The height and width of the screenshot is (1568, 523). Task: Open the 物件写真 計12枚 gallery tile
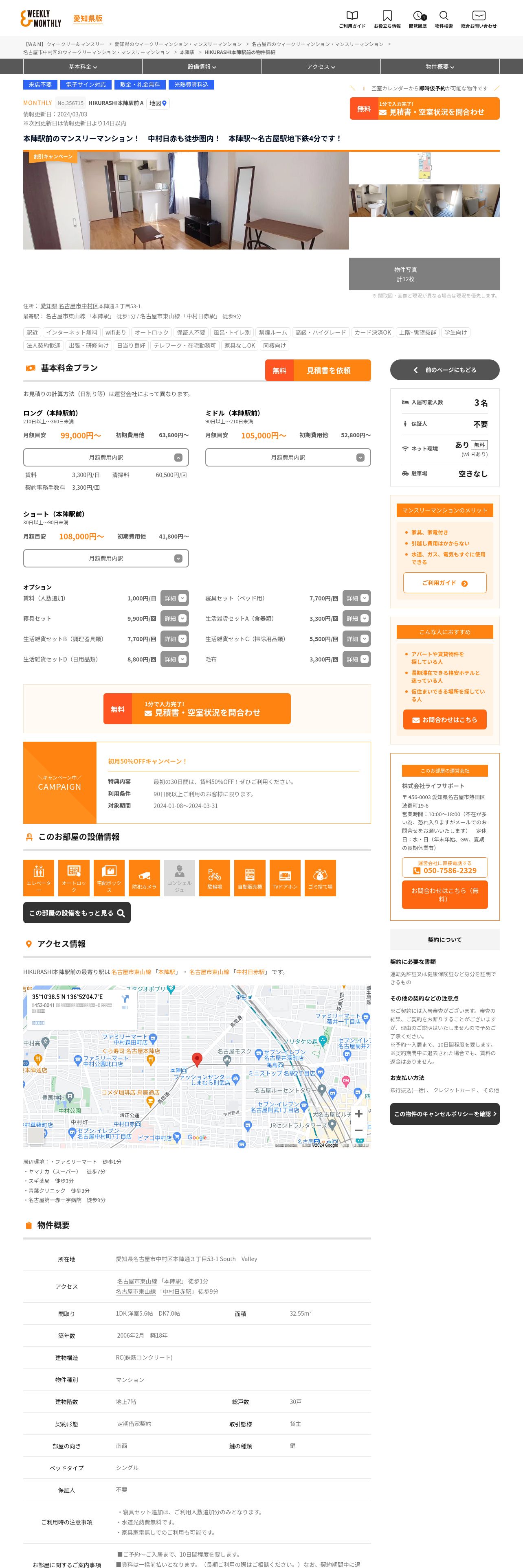424,274
